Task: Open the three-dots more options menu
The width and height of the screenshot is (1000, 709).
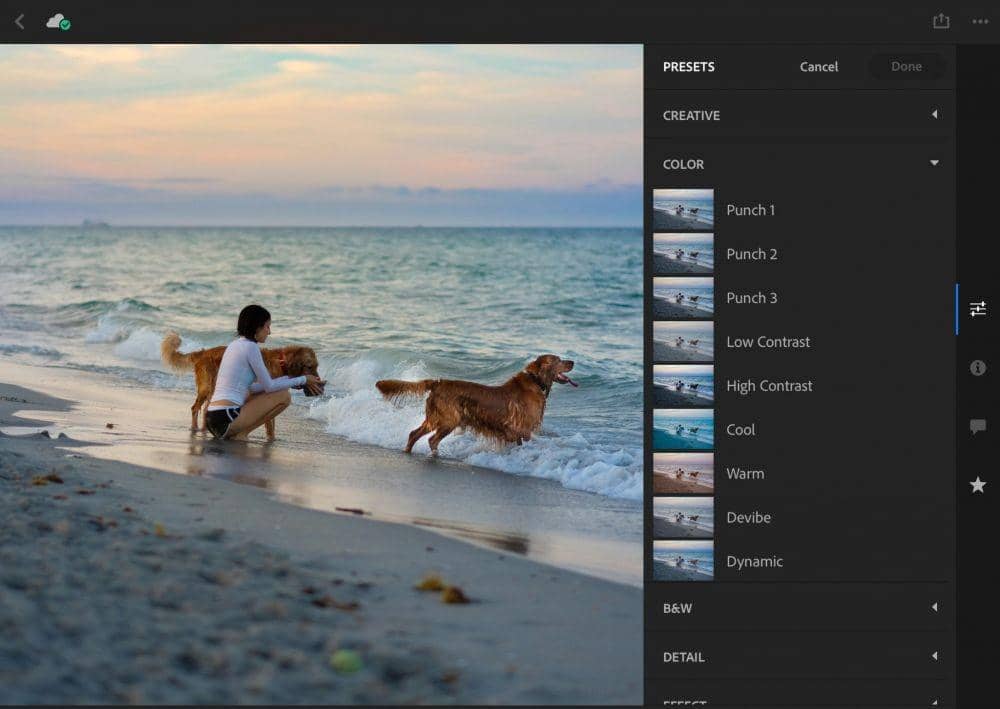Action: pyautogui.click(x=980, y=21)
